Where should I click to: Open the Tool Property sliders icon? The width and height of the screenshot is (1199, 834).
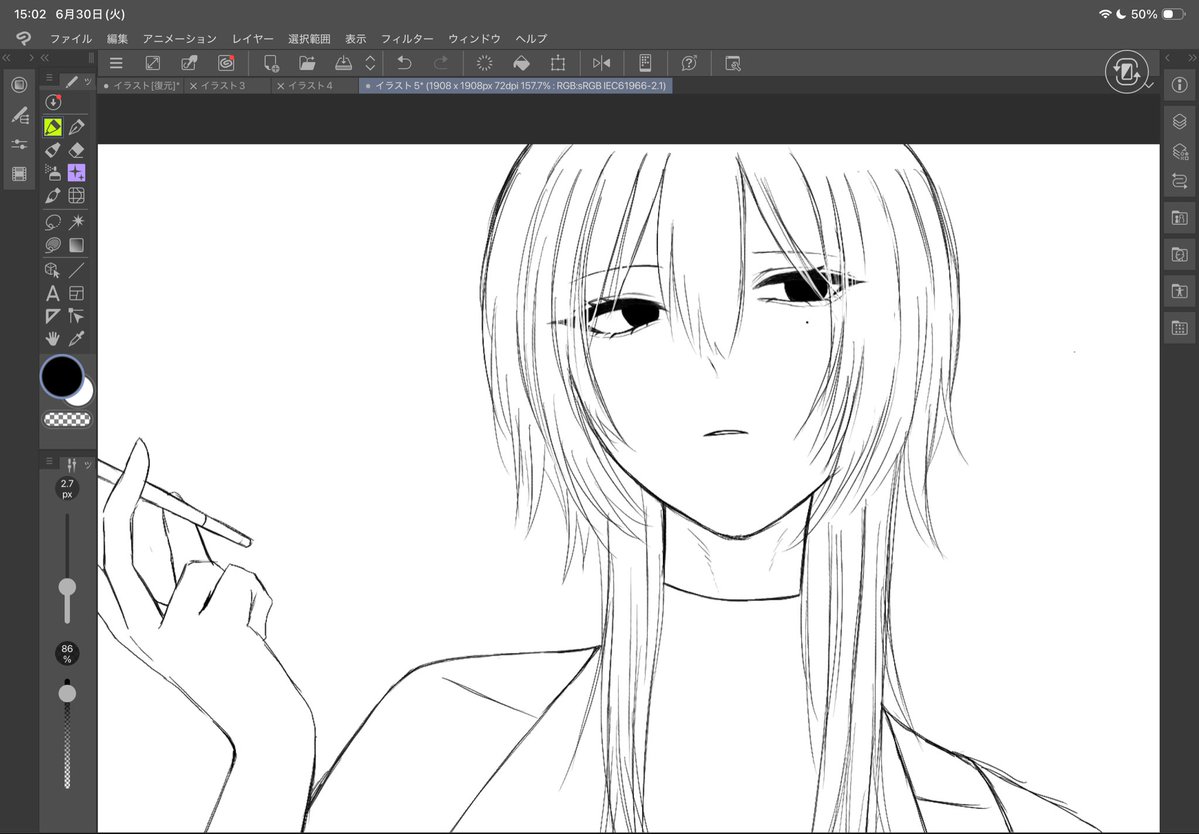tap(20, 144)
